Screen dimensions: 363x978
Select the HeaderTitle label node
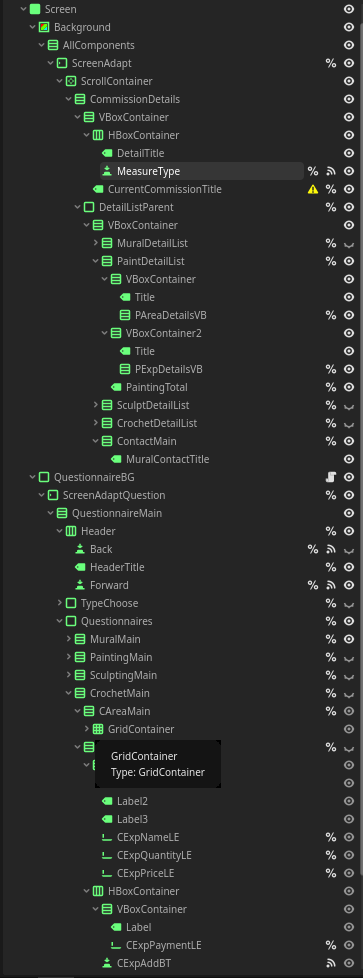tap(117, 567)
